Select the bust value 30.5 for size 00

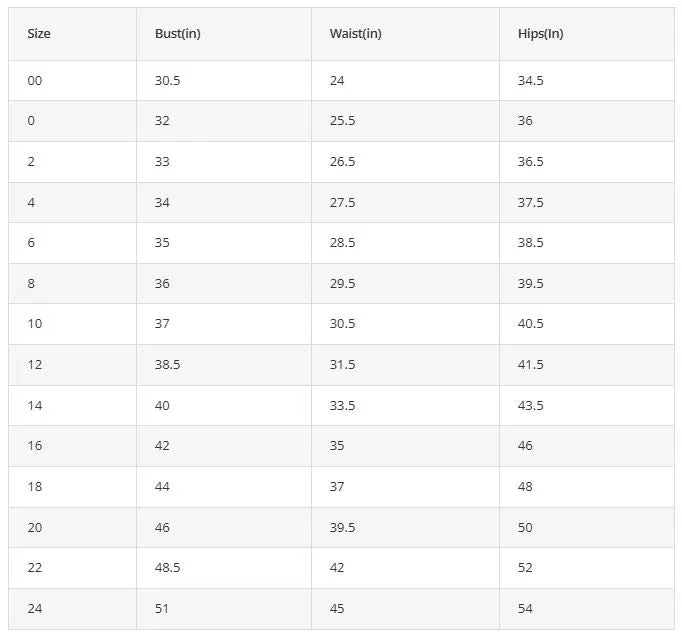click(x=167, y=80)
